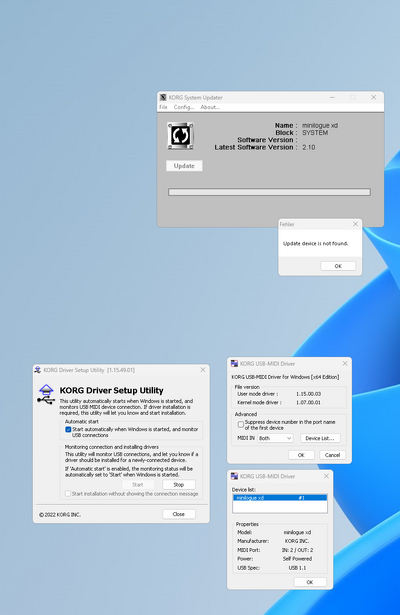This screenshot has height=615, width=400.
Task: Click the Latest Software Version value 2.10
Action: tap(309, 147)
